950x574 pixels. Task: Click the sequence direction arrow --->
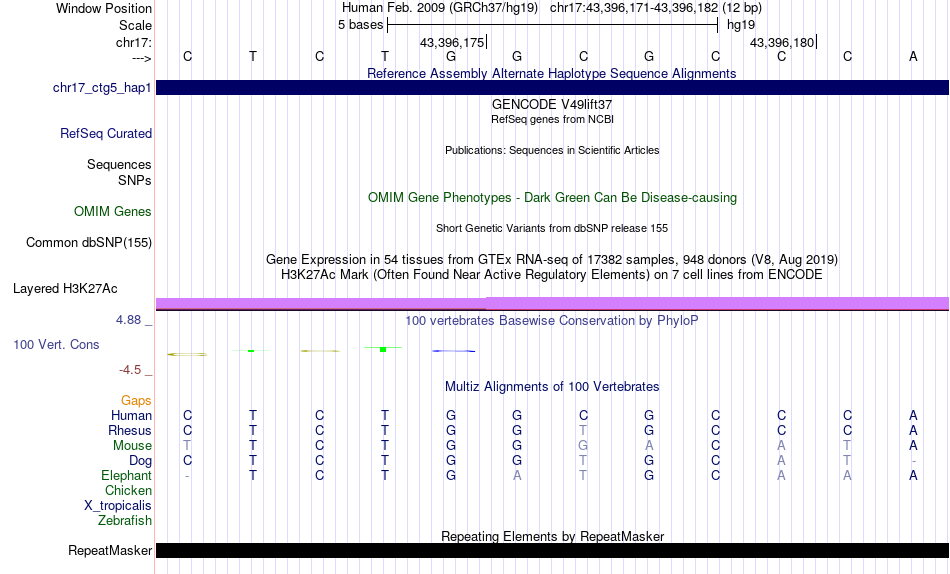click(x=142, y=58)
